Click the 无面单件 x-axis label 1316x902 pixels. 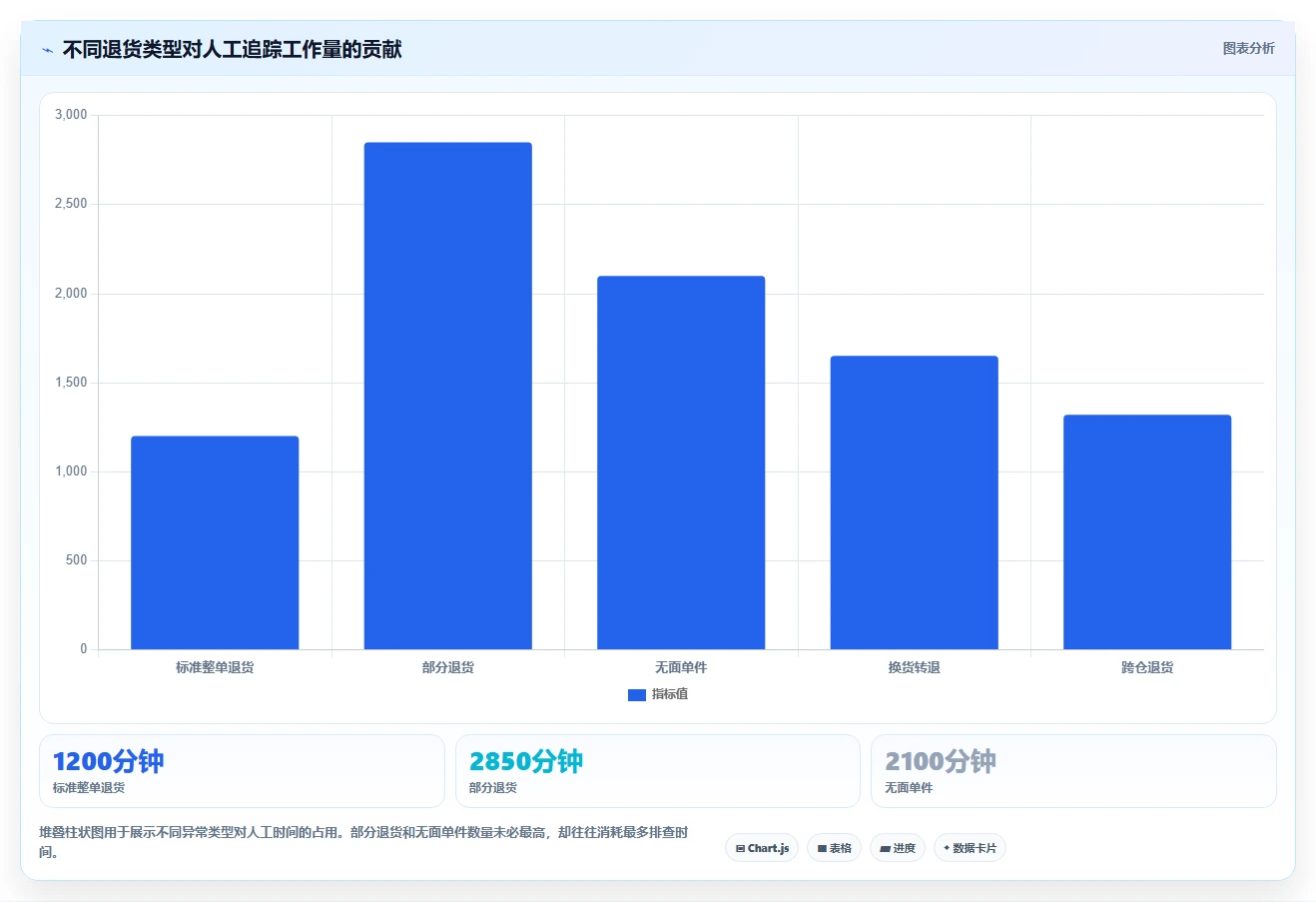tap(681, 667)
